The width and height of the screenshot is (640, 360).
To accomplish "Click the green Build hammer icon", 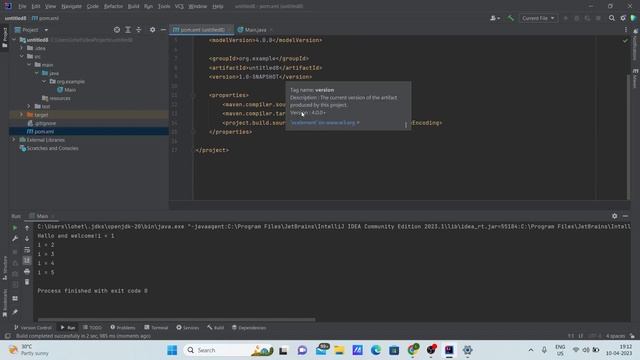I will (510, 18).
